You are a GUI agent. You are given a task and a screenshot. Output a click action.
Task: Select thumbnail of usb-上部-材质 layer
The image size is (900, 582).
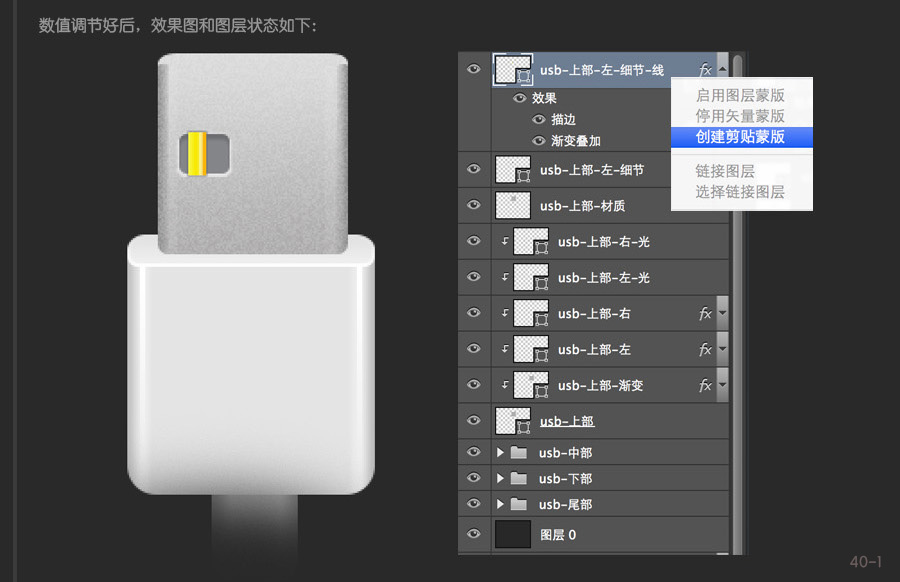[513, 205]
